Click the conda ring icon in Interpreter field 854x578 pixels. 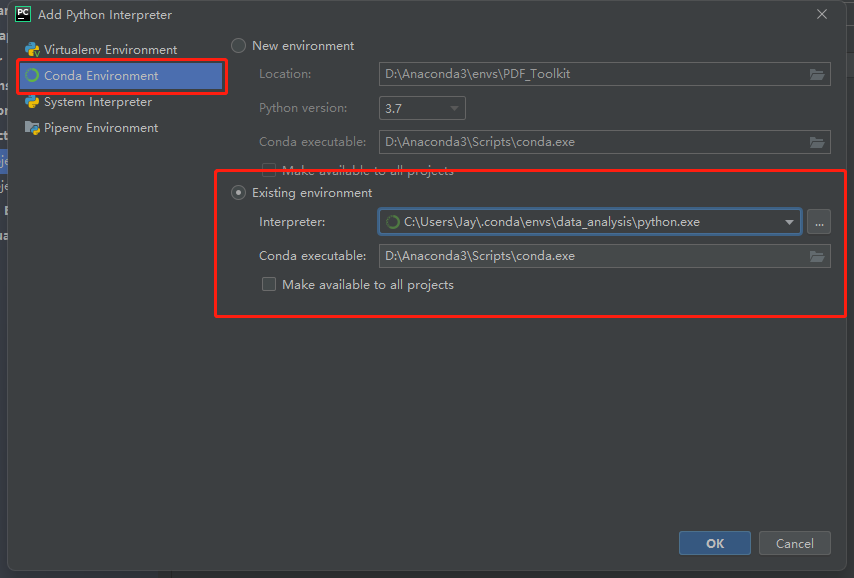point(393,222)
